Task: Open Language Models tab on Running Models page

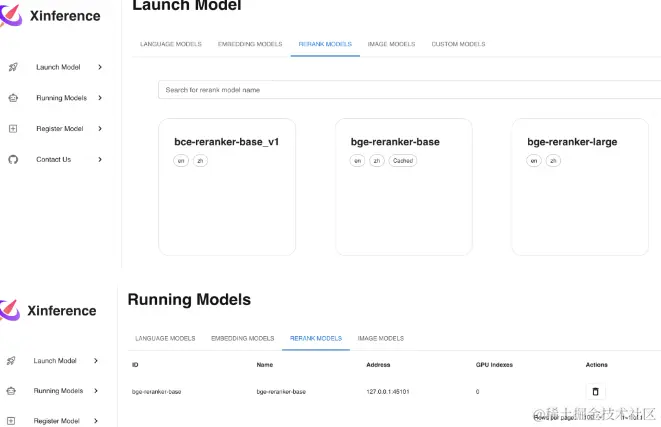Action: coord(165,338)
